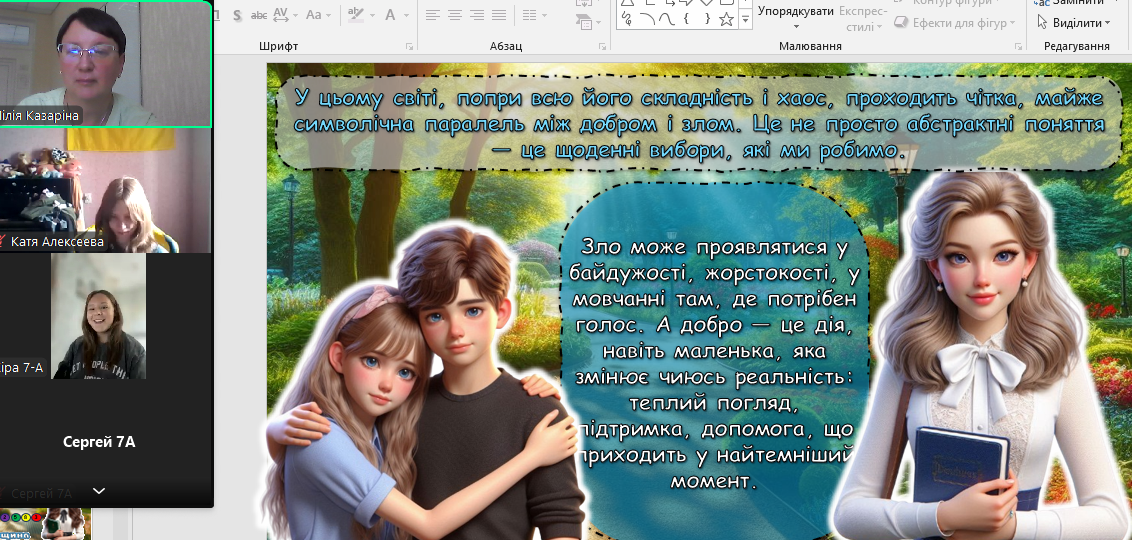Align text to the right
This screenshot has width=1132, height=540.
pos(478,15)
